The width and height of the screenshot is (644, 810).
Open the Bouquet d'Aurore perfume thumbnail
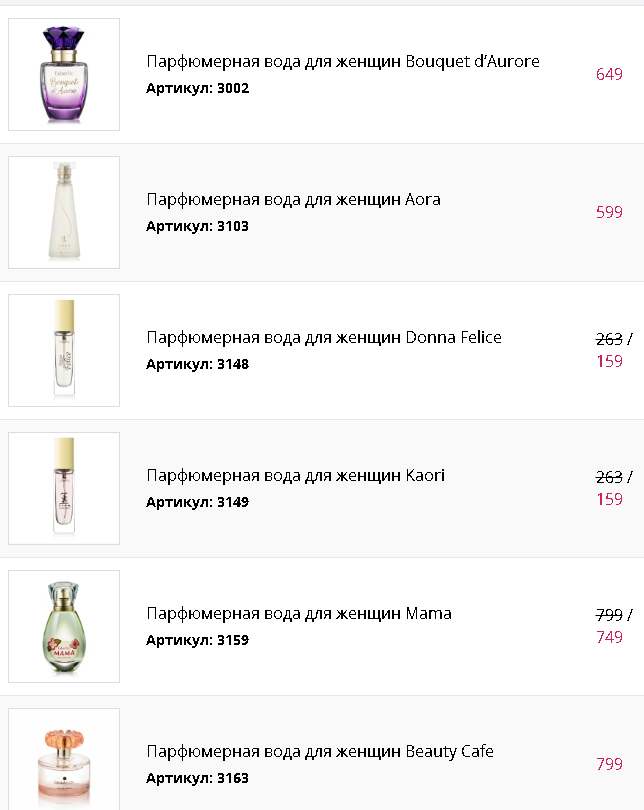click(64, 74)
